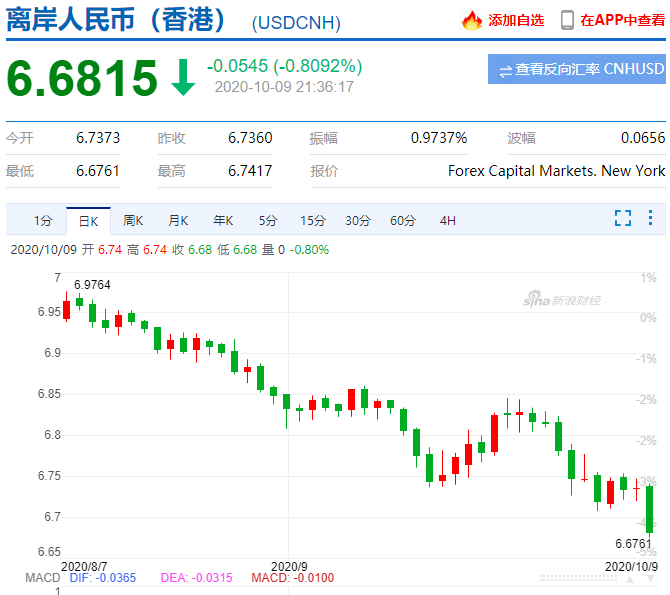Image resolution: width=670 pixels, height=595 pixels.
Task: Open the 月K monthly chart tab
Action: [x=178, y=220]
